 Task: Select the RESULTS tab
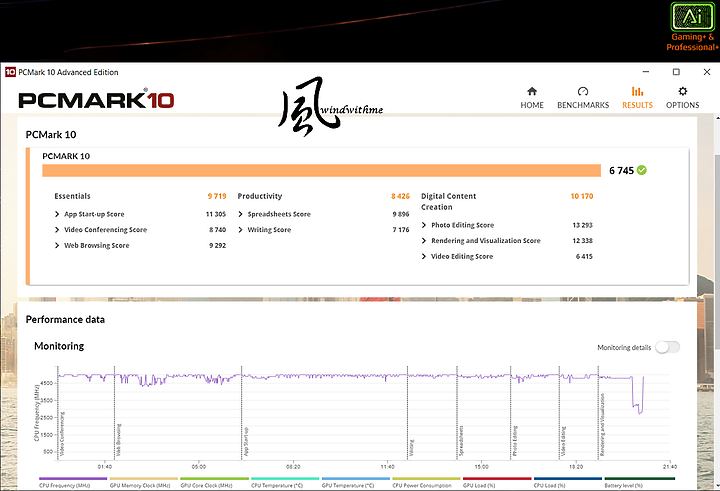pos(637,98)
